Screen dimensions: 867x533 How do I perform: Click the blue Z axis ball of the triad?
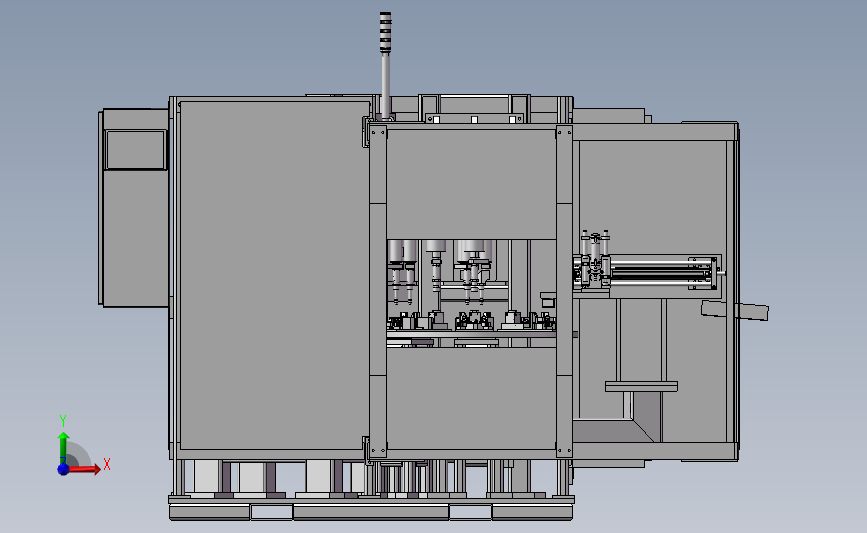pos(64,469)
